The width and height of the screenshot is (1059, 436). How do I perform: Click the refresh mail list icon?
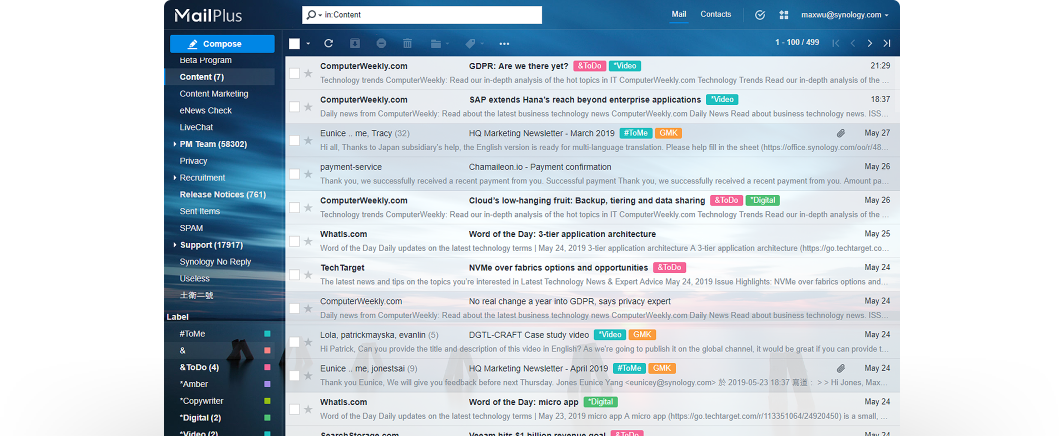(328, 44)
